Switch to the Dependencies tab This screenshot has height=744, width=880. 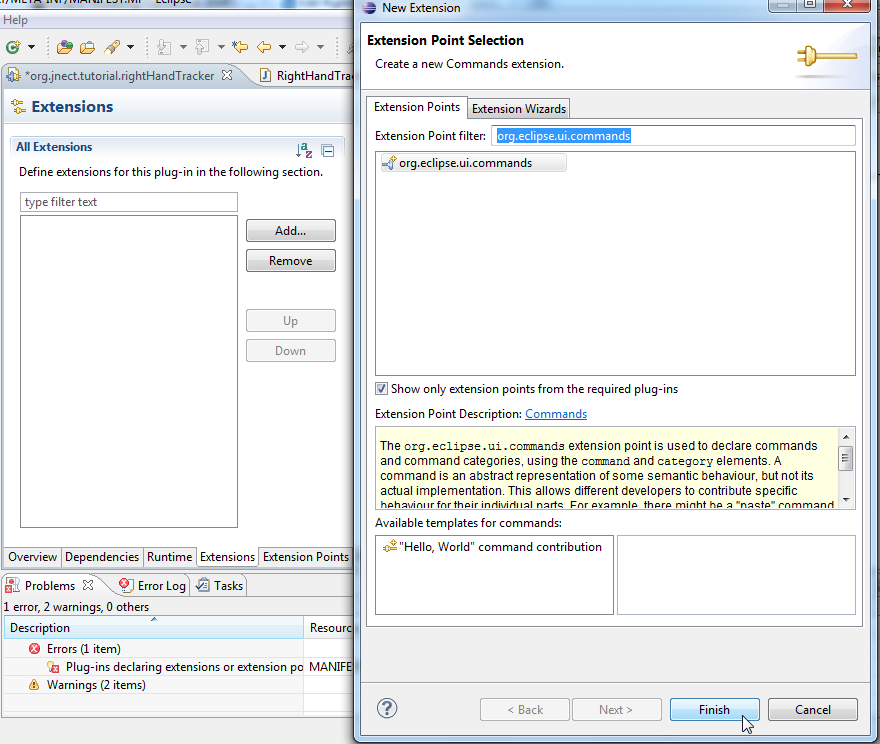(102, 557)
